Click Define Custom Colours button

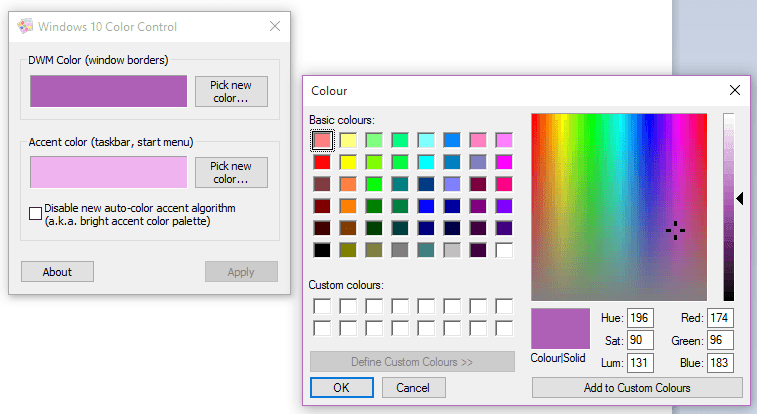tap(412, 361)
